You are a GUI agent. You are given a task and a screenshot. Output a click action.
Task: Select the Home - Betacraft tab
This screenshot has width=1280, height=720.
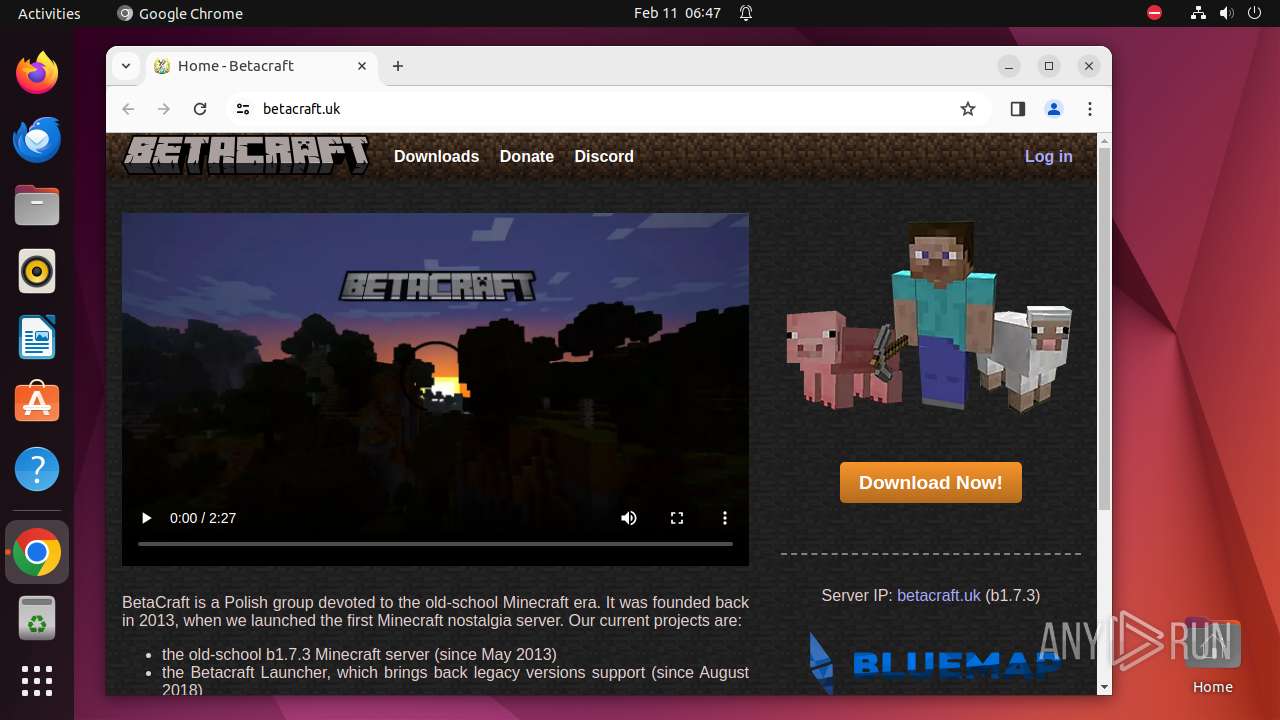coord(260,66)
